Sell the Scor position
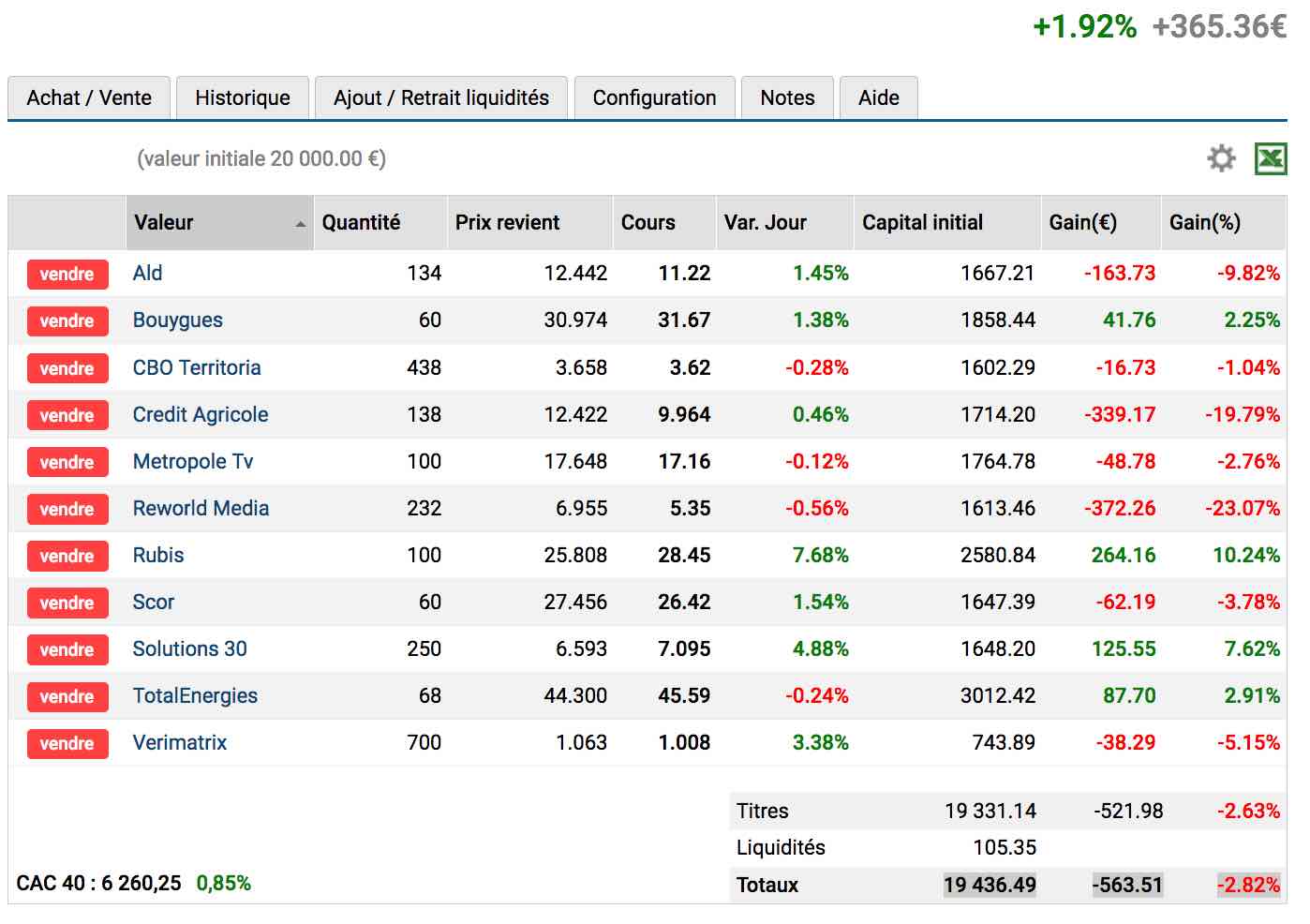This screenshot has width=1310, height=924. click(x=67, y=603)
